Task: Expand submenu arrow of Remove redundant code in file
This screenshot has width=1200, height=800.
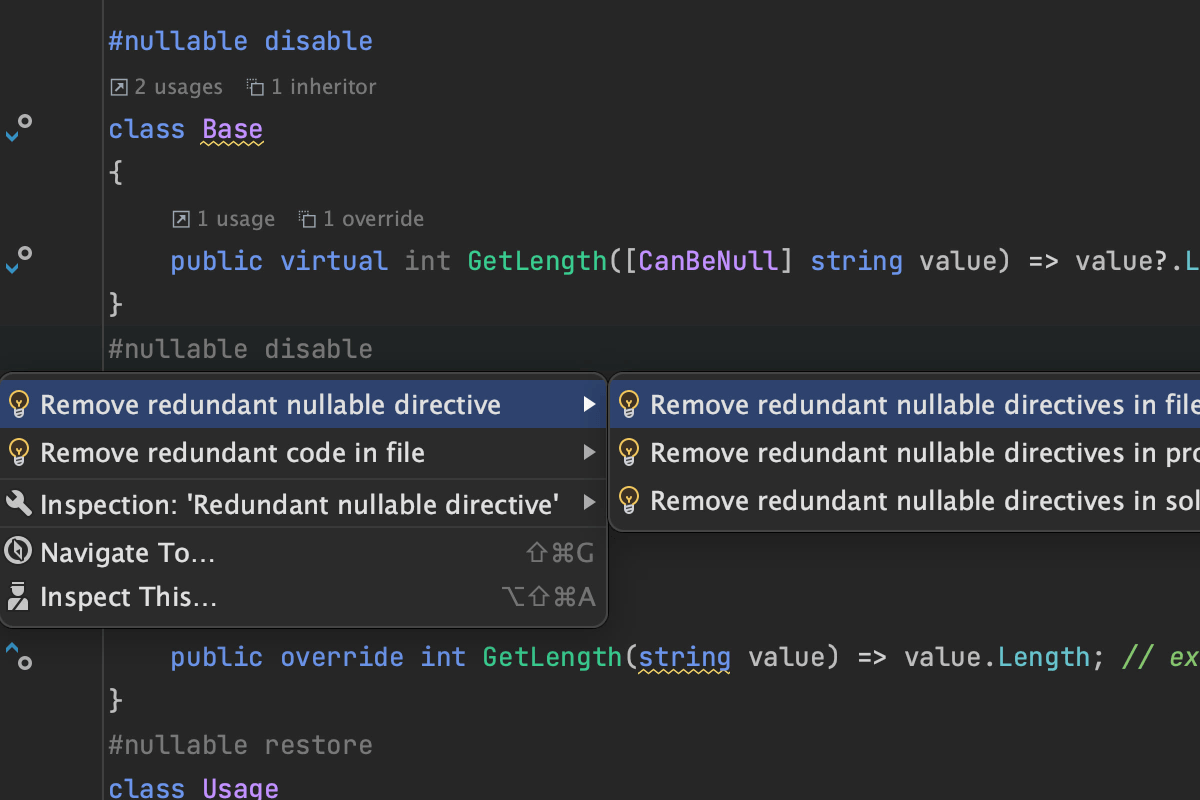Action: click(x=590, y=453)
